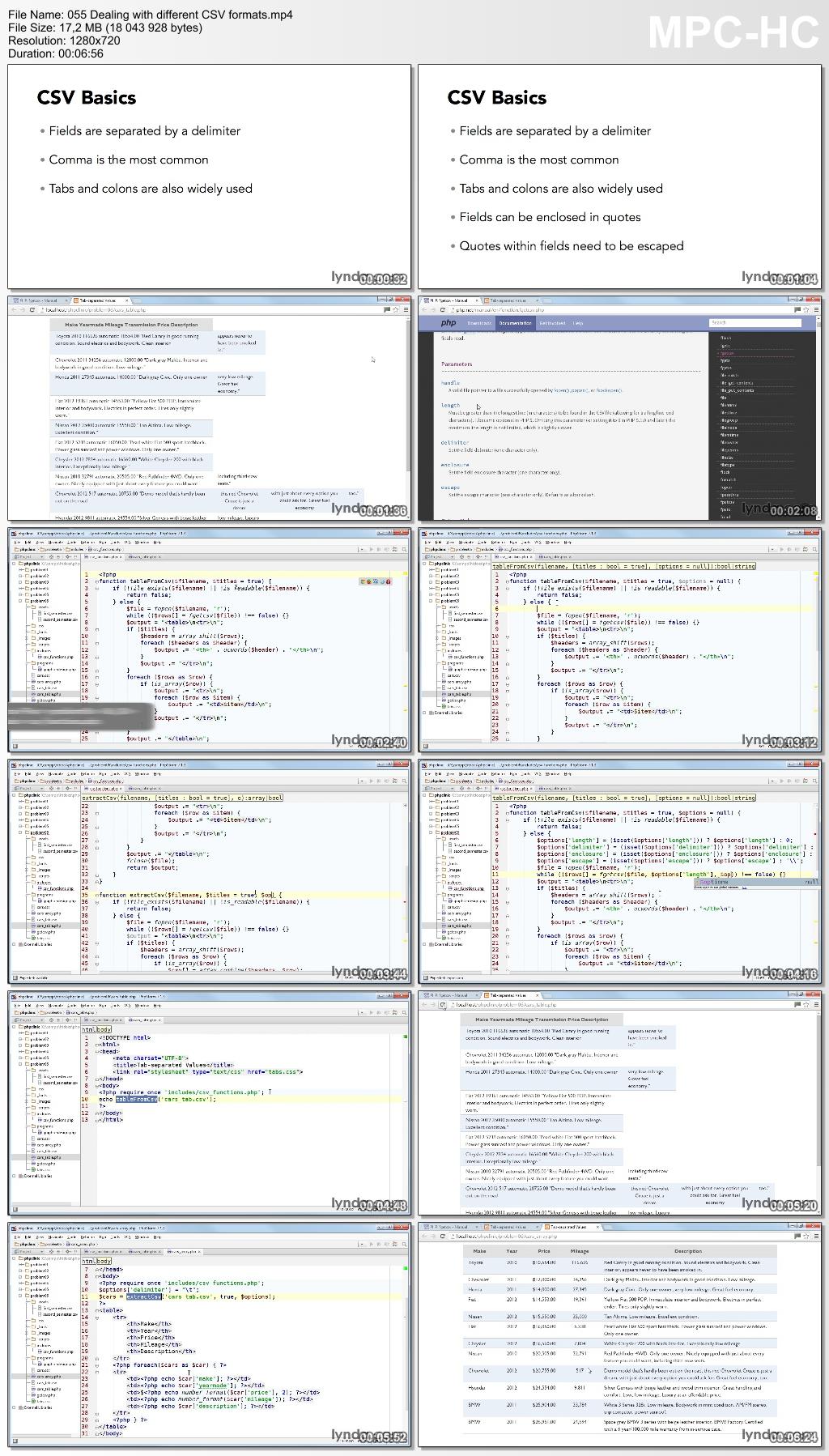Open the Help menu on php.net

578,323
